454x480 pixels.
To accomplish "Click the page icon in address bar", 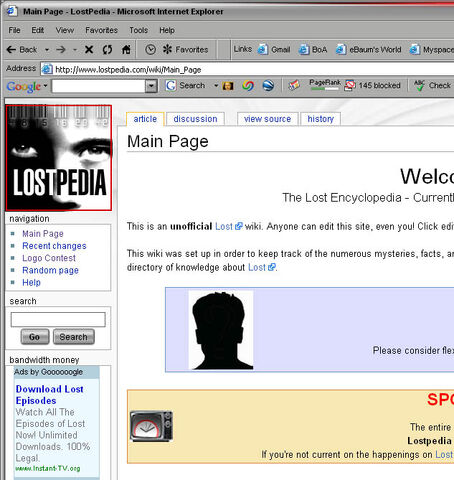I will (x=47, y=69).
